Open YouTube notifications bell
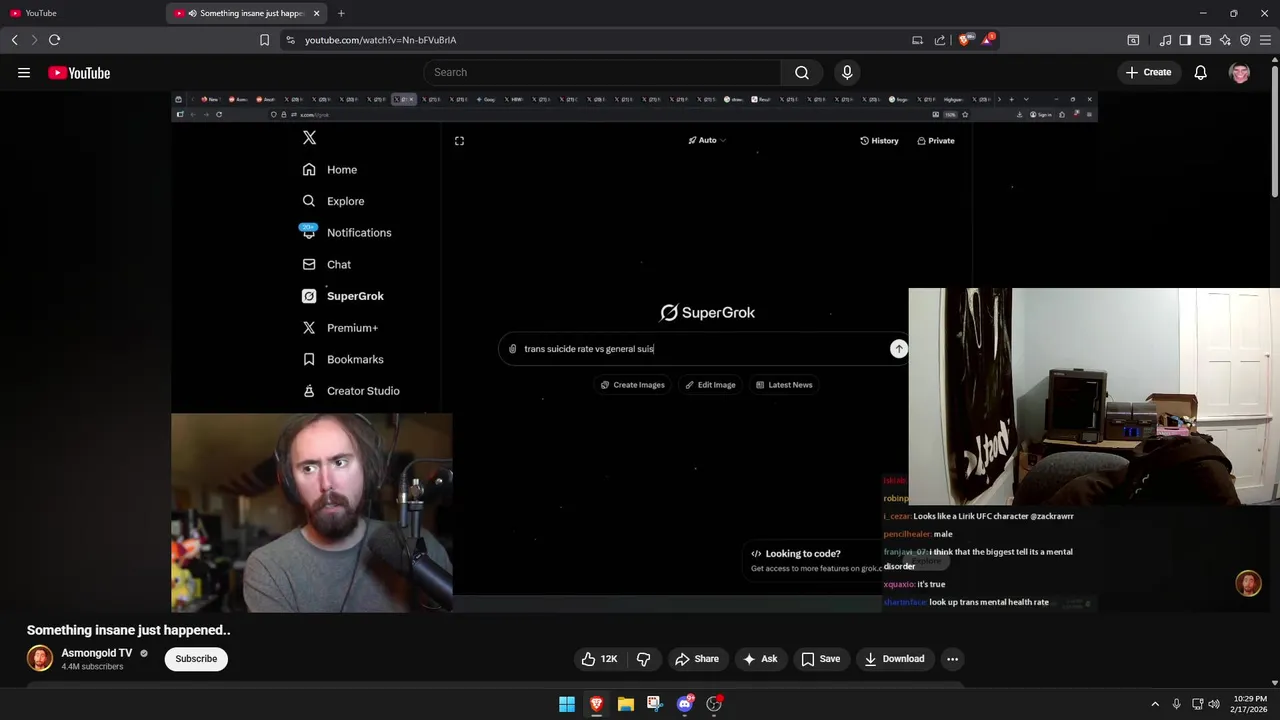The image size is (1280, 720). pyautogui.click(x=1200, y=72)
